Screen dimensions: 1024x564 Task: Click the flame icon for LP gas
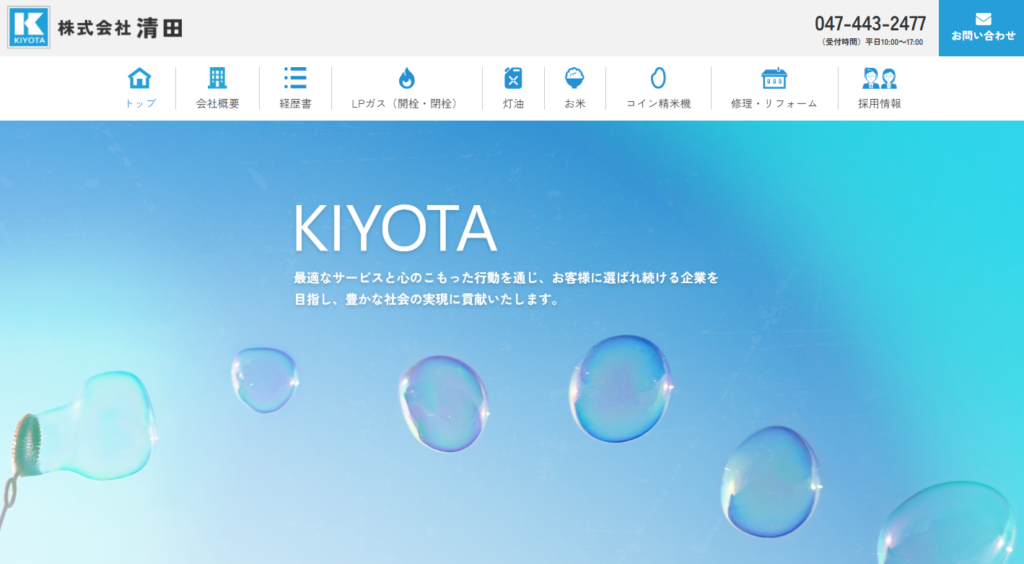(x=406, y=78)
